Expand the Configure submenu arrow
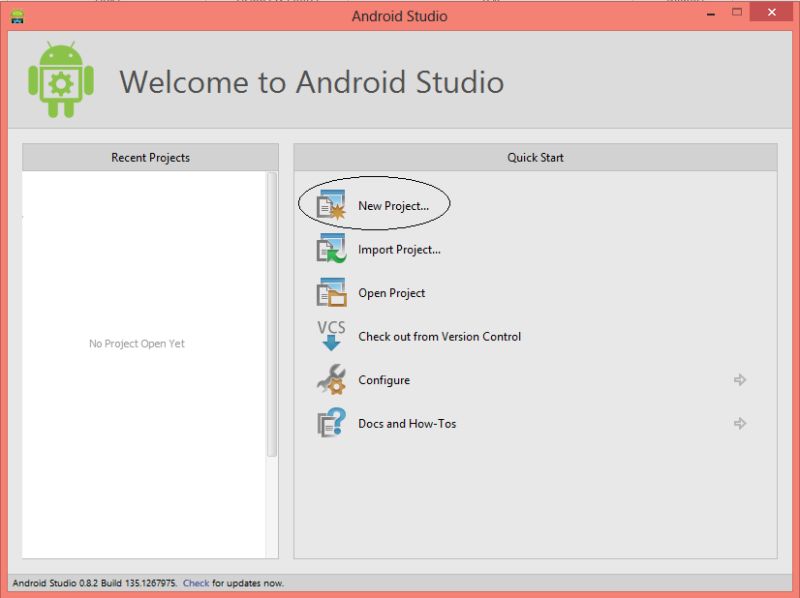 pyautogui.click(x=740, y=380)
